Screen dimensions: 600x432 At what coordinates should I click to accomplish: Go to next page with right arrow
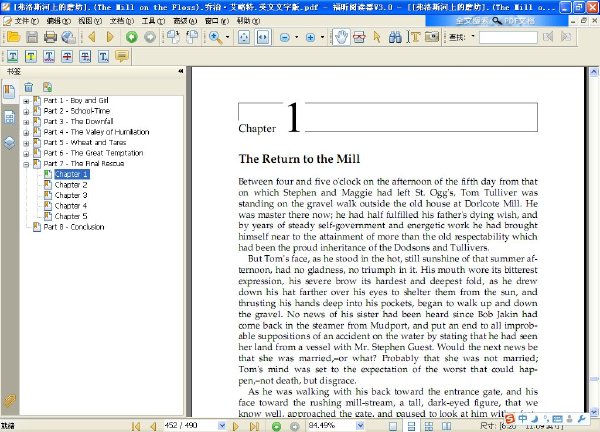tap(110, 37)
